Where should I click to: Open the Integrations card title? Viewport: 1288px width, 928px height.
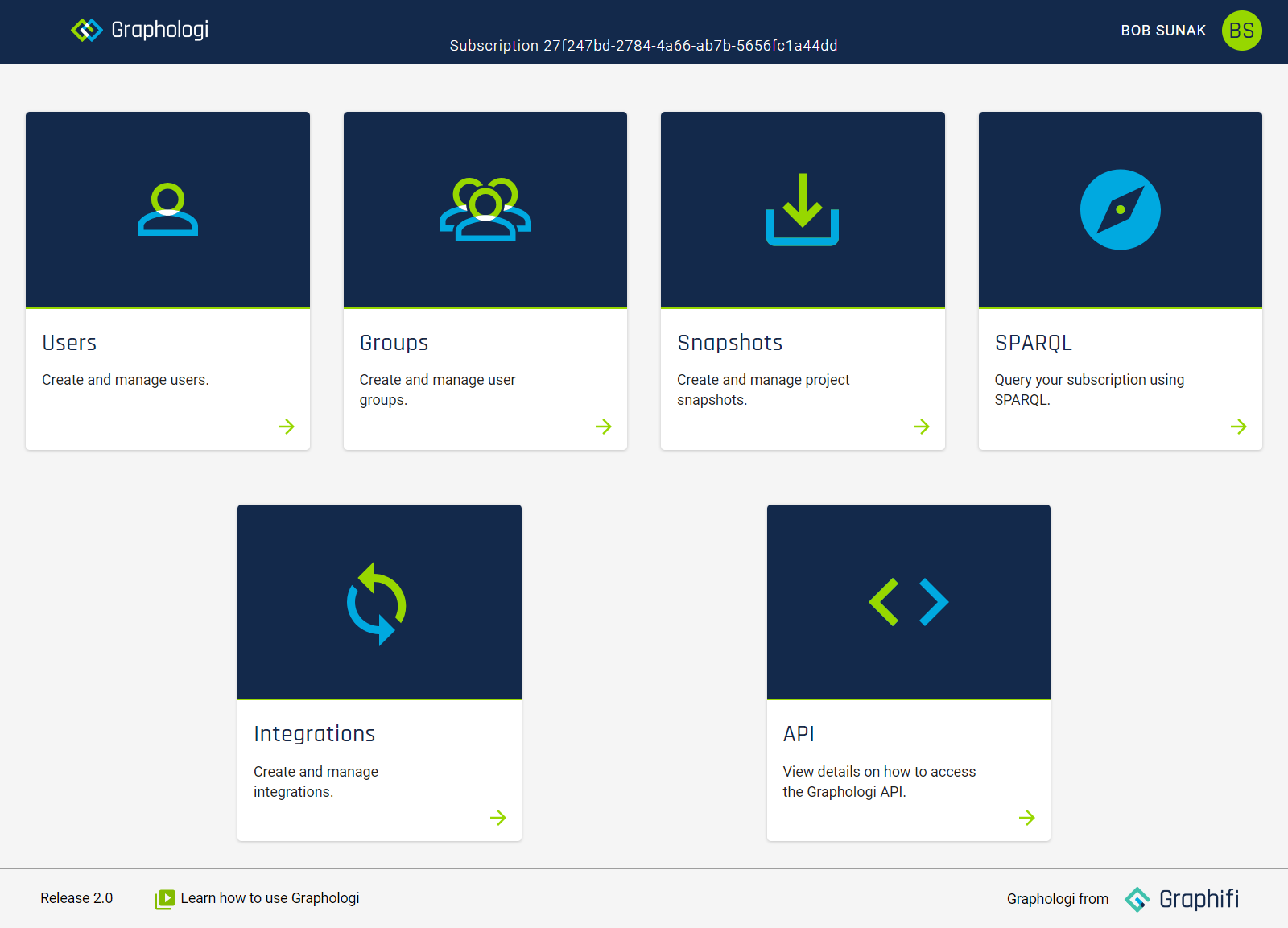(315, 734)
